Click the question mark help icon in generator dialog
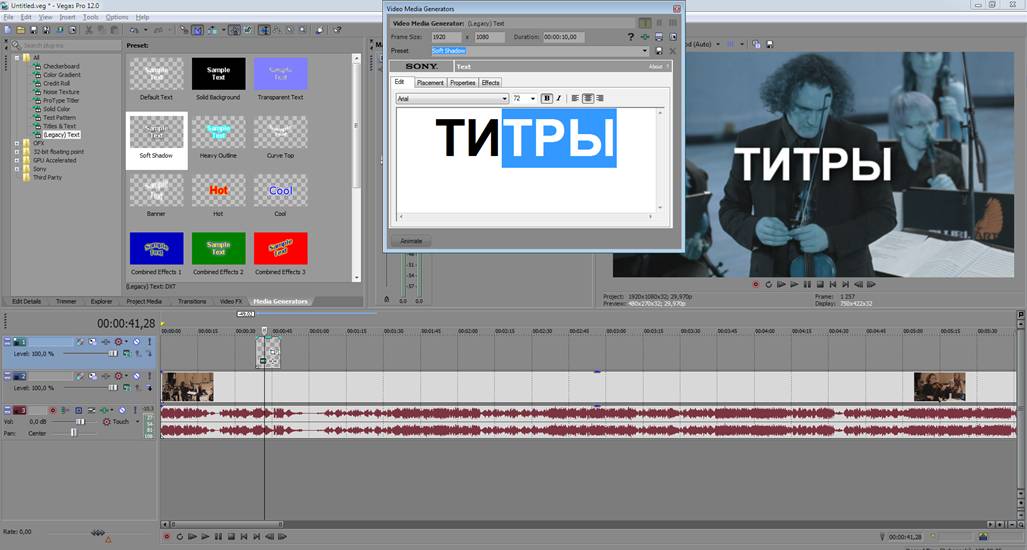1027x550 pixels. (x=631, y=37)
